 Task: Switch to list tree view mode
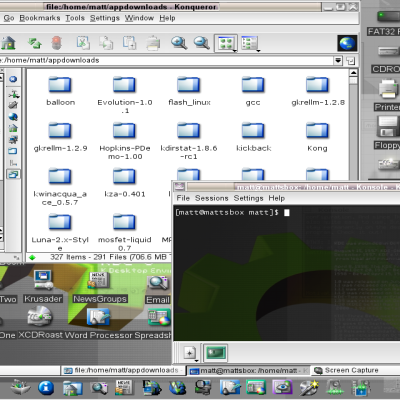[x=249, y=43]
